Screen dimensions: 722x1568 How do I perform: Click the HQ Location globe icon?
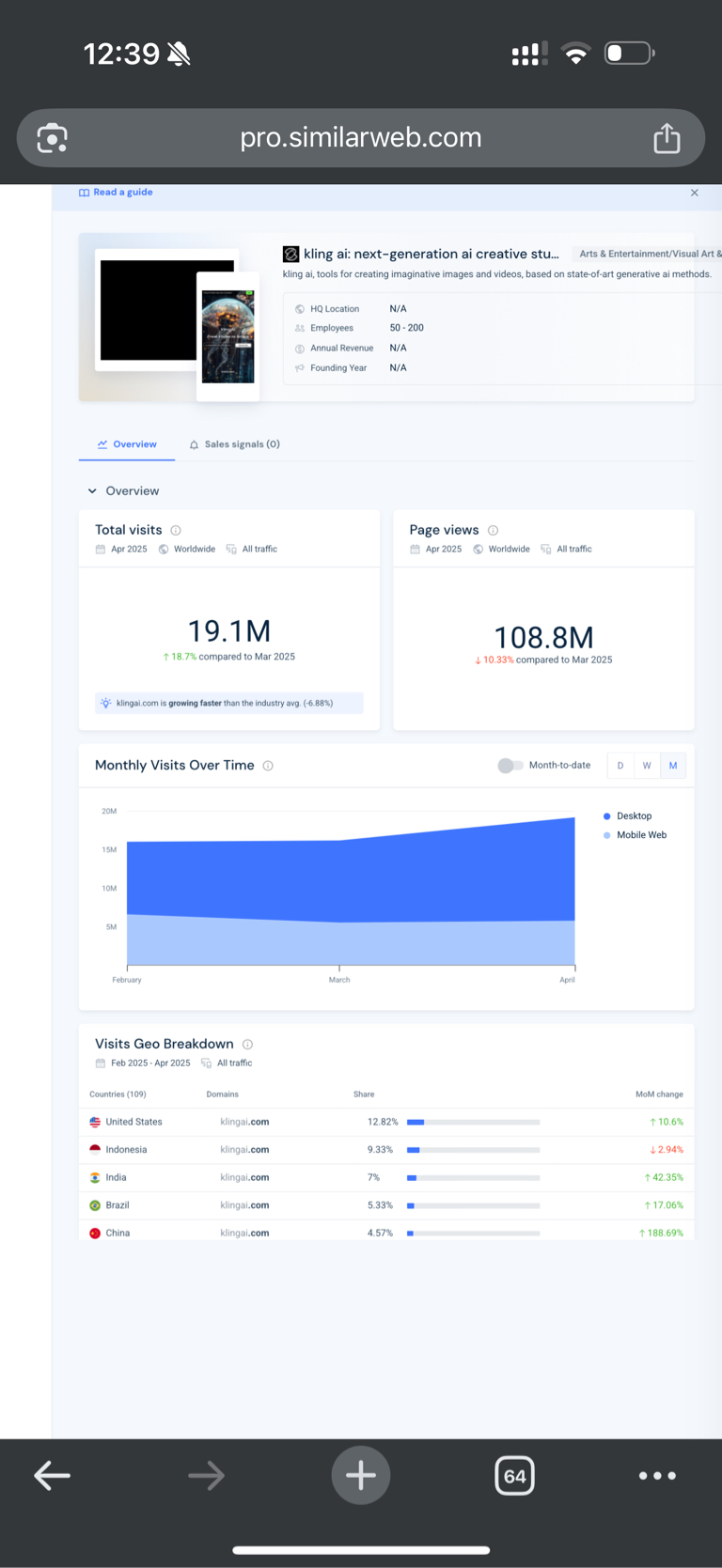coord(300,309)
